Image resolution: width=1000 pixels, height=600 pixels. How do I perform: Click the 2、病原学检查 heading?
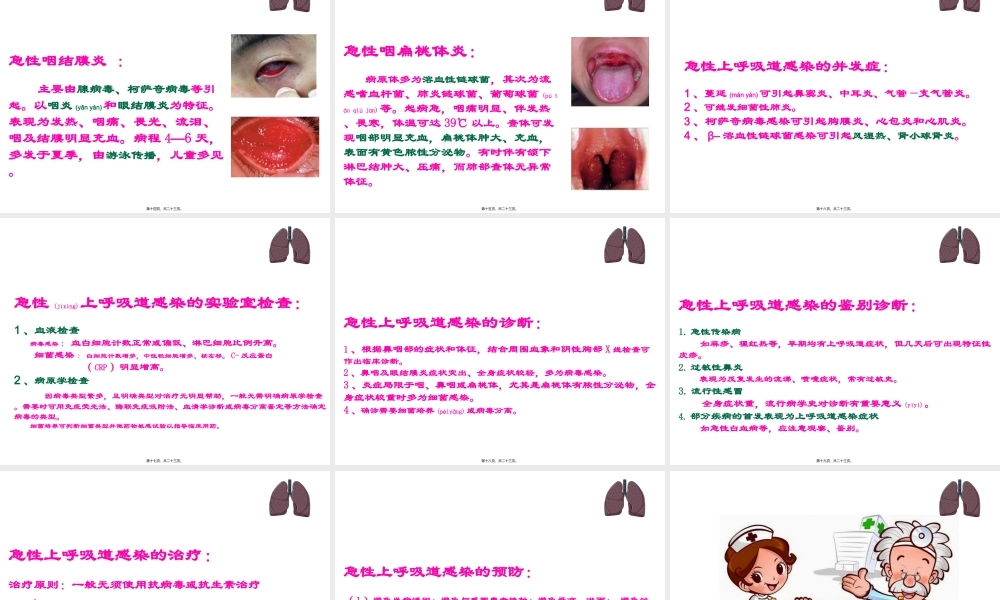pyautogui.click(x=53, y=380)
